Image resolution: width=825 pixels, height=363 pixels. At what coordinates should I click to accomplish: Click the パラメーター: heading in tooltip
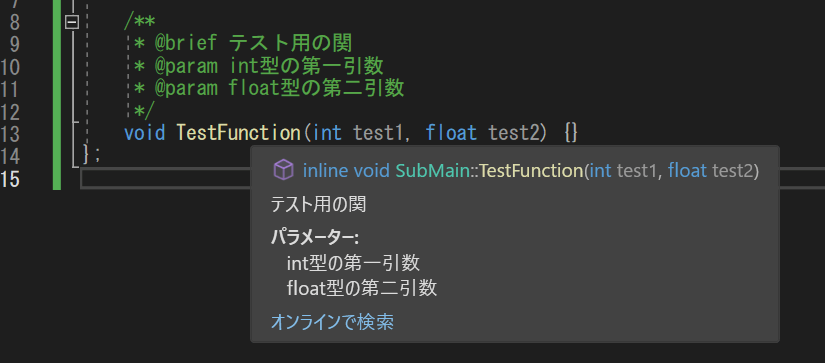pos(315,238)
